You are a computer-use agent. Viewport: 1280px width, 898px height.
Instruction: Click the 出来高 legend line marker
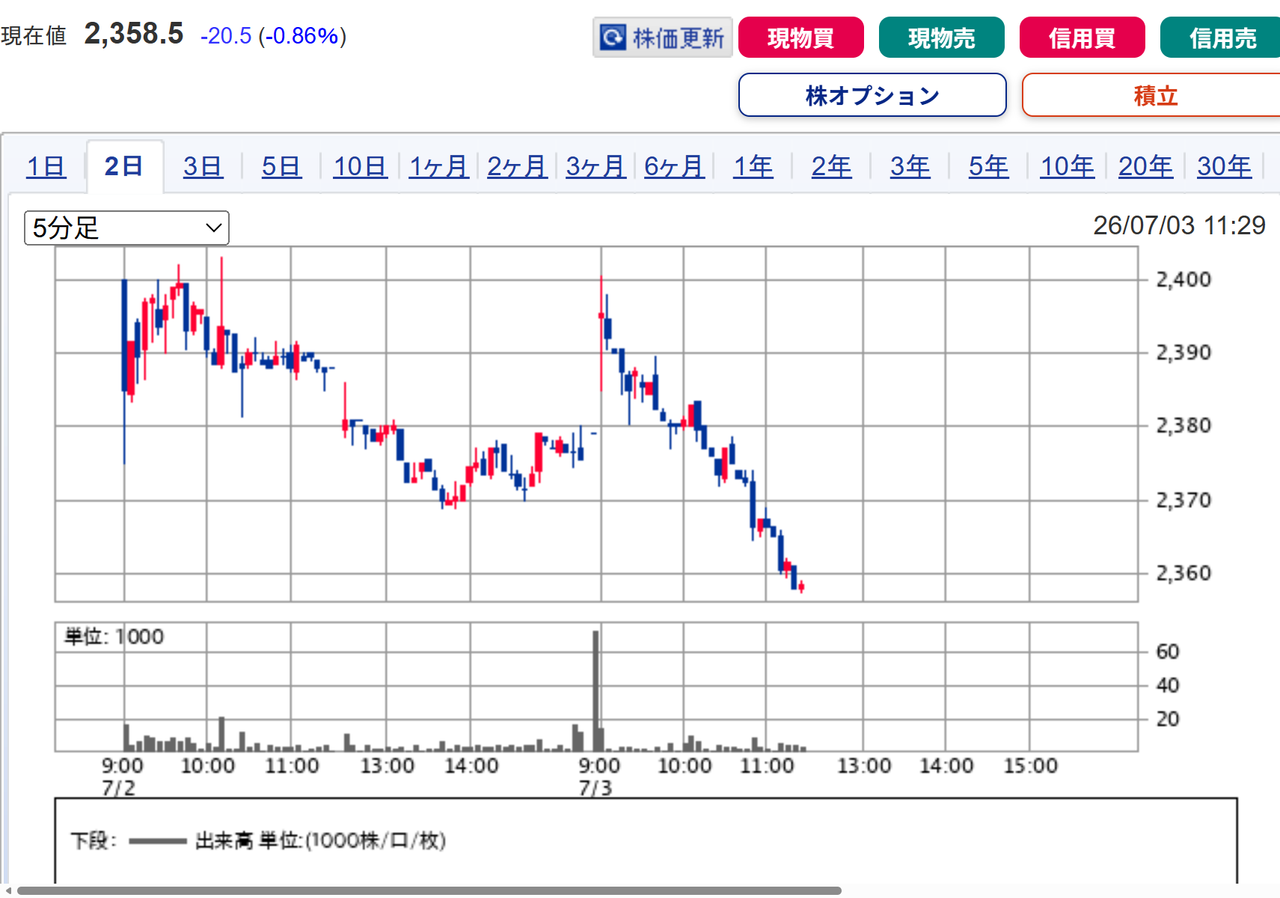coord(157,841)
